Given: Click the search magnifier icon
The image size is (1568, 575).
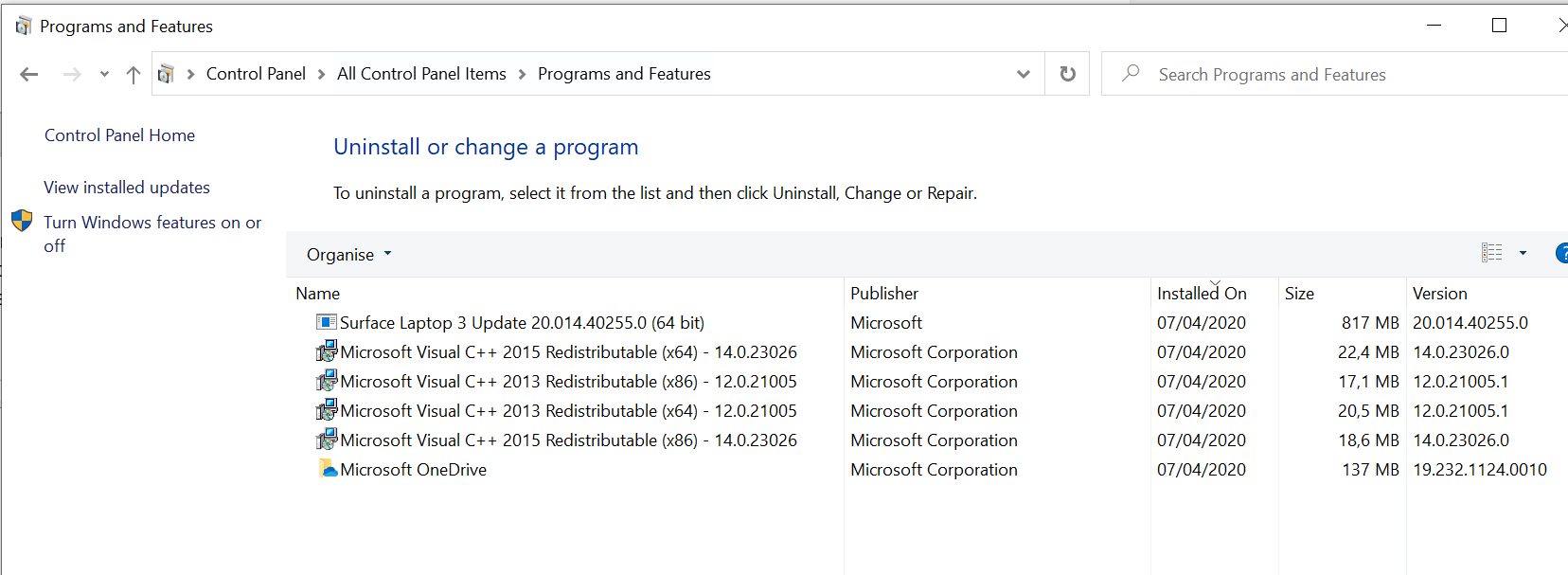Looking at the screenshot, I should pos(1131,73).
